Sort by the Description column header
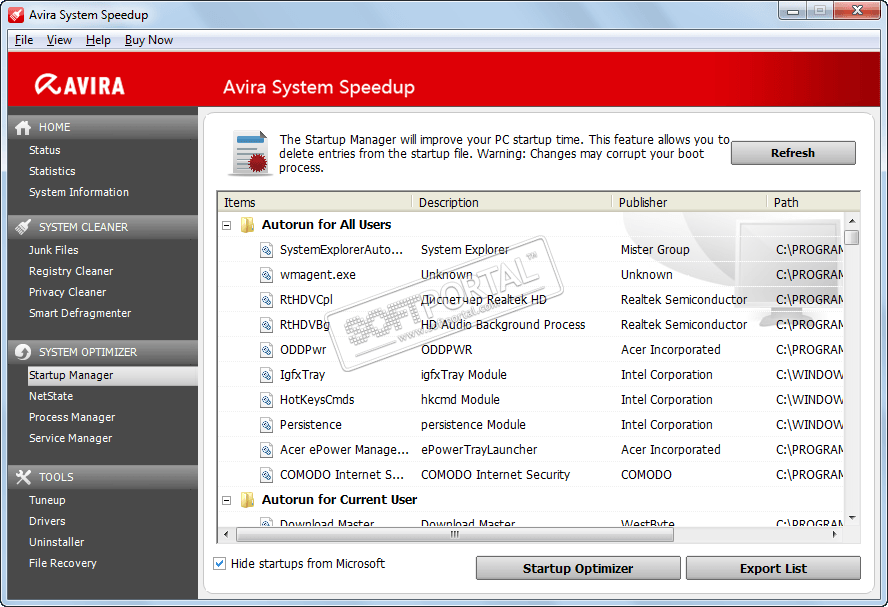 [512, 203]
